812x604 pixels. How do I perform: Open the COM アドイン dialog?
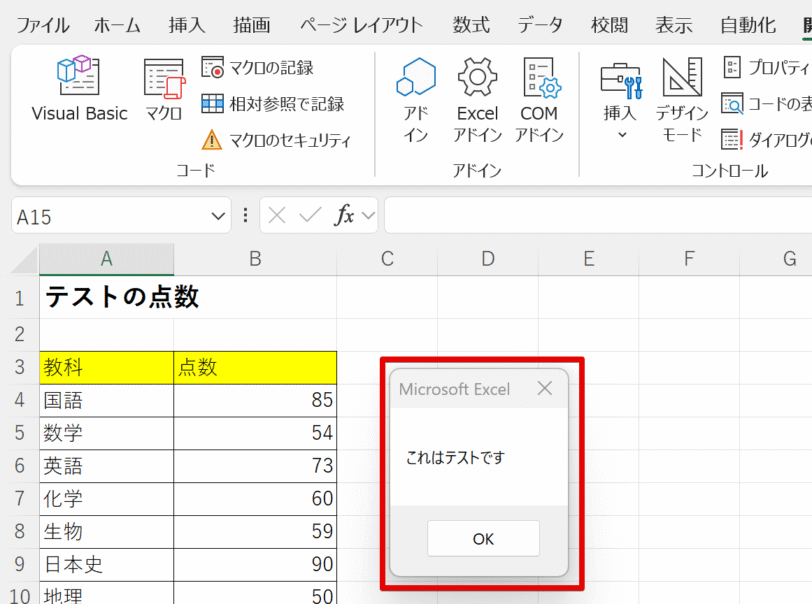click(x=539, y=100)
